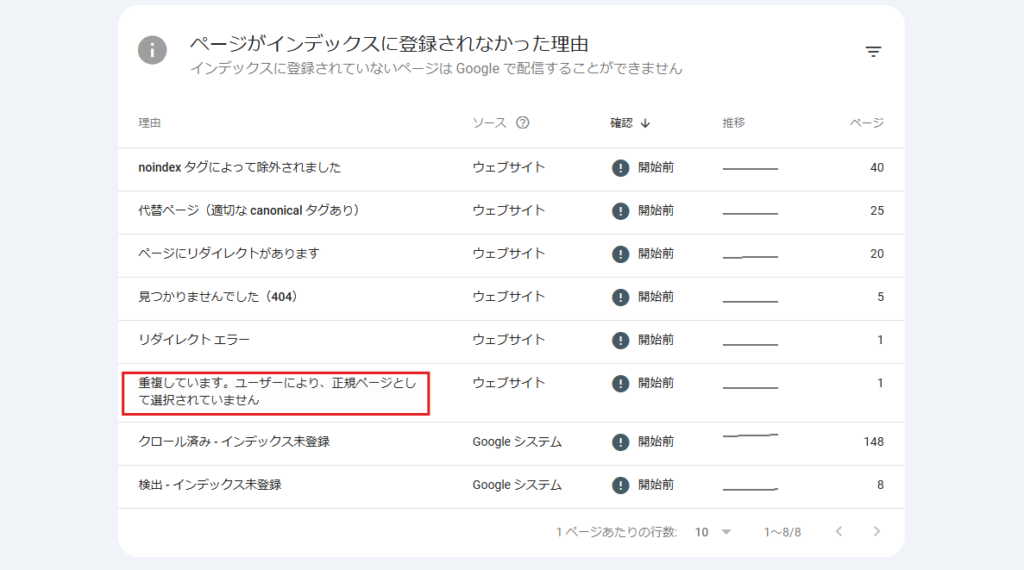The width and height of the screenshot is (1024, 570).
Task: Click Google システム source in クロール済み row
Action: coord(517,442)
